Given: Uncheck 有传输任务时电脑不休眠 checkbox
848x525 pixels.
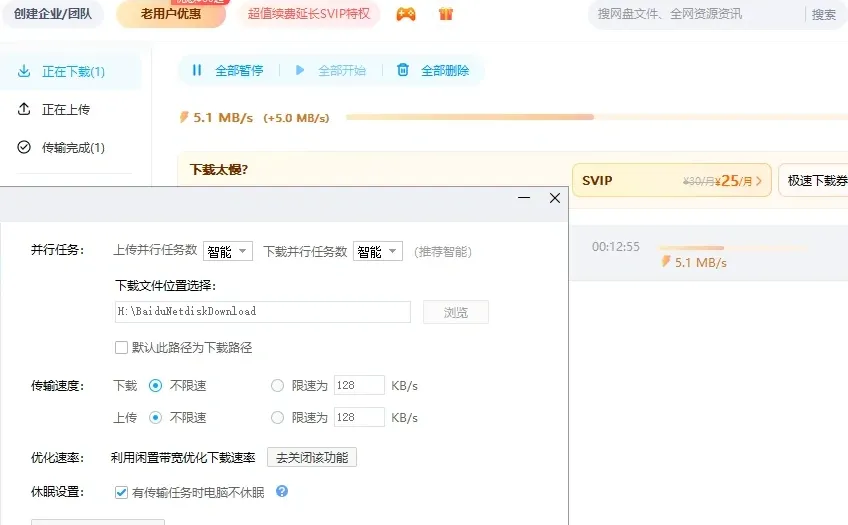Looking at the screenshot, I should click(x=121, y=493).
